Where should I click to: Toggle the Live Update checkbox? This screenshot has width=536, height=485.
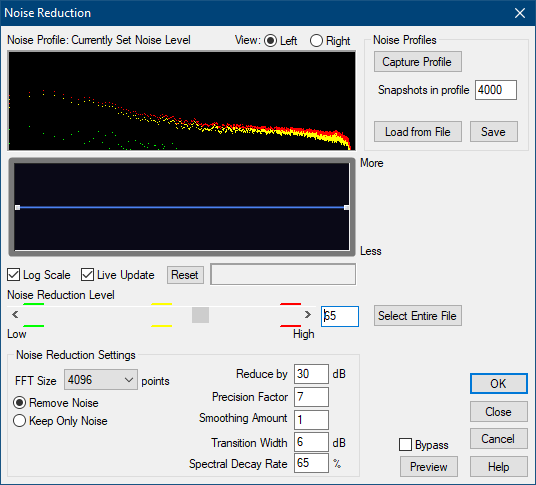click(x=88, y=275)
